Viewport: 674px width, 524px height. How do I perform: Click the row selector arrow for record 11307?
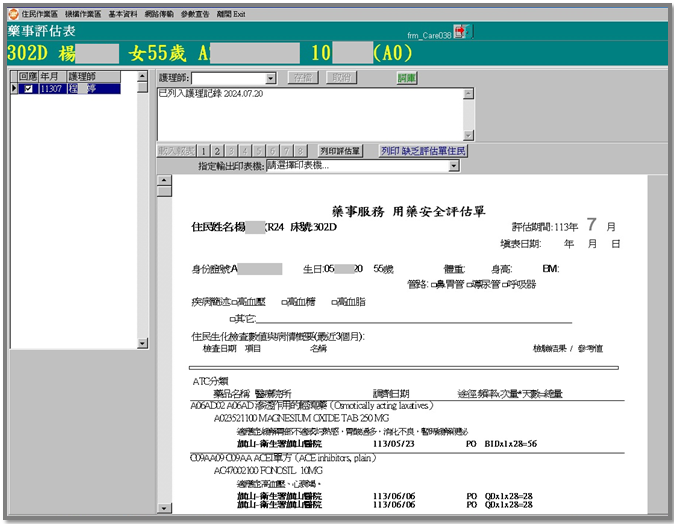[x=15, y=89]
